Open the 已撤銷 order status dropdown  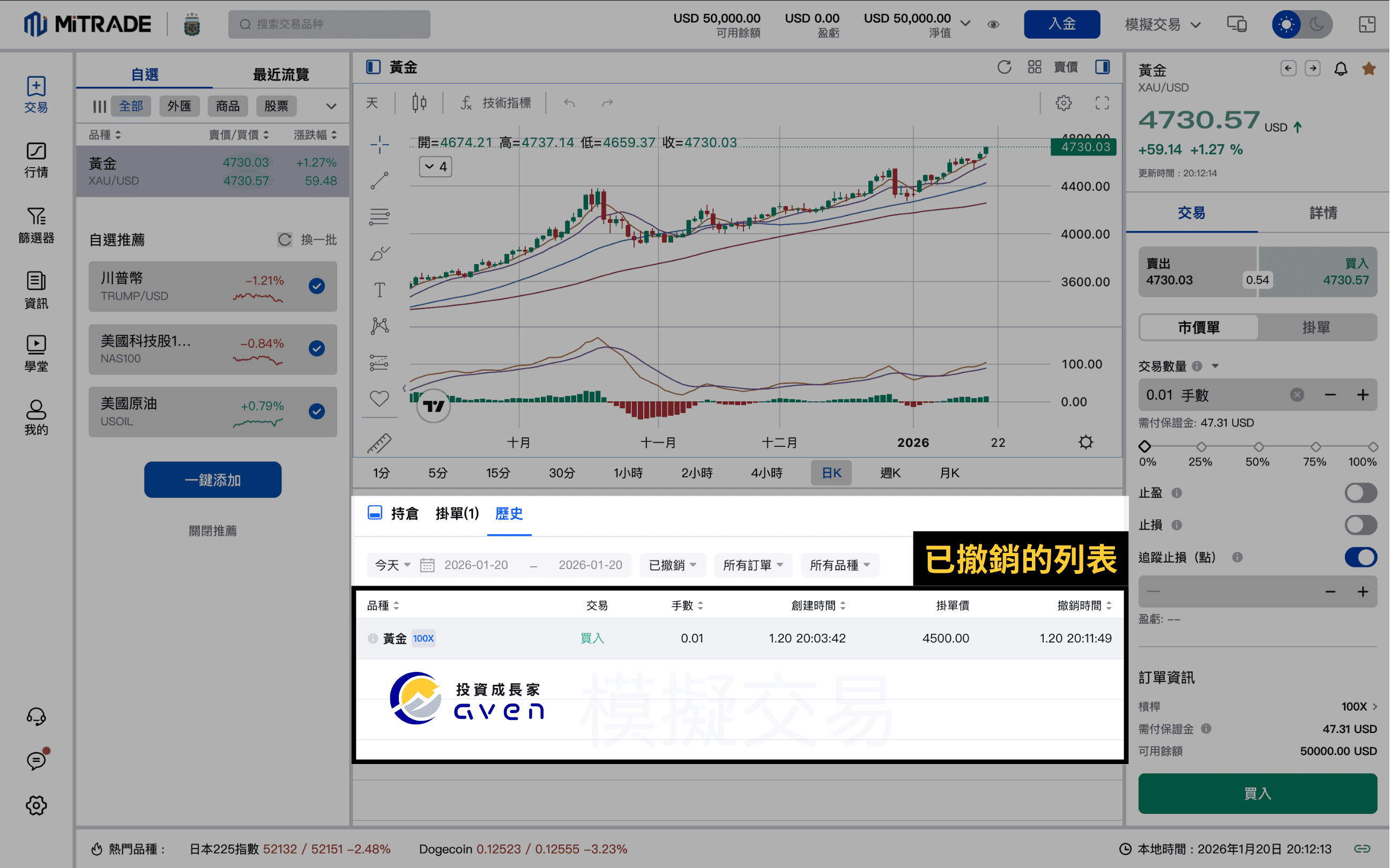(x=673, y=565)
